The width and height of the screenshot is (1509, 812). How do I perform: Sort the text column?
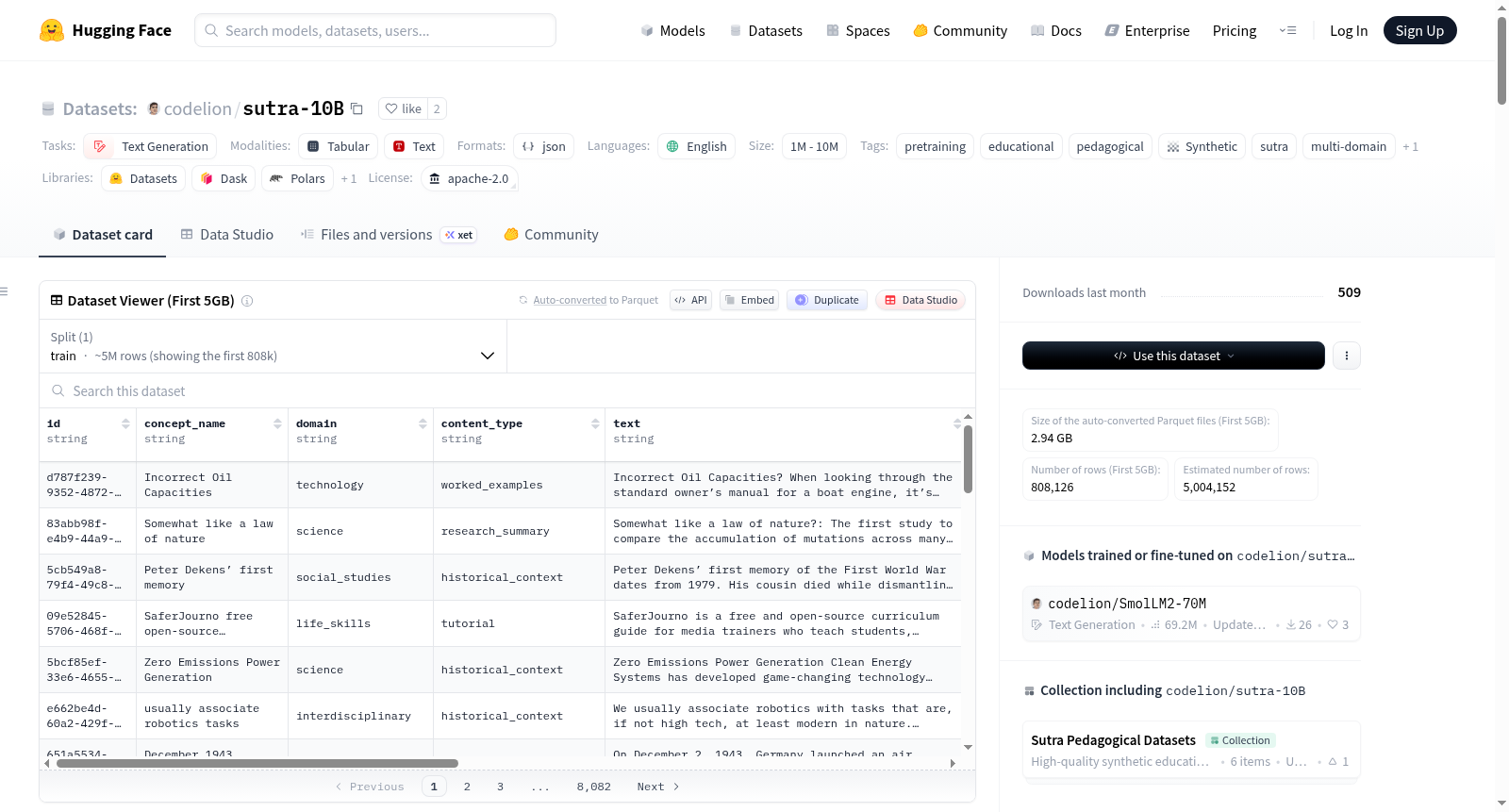(957, 424)
